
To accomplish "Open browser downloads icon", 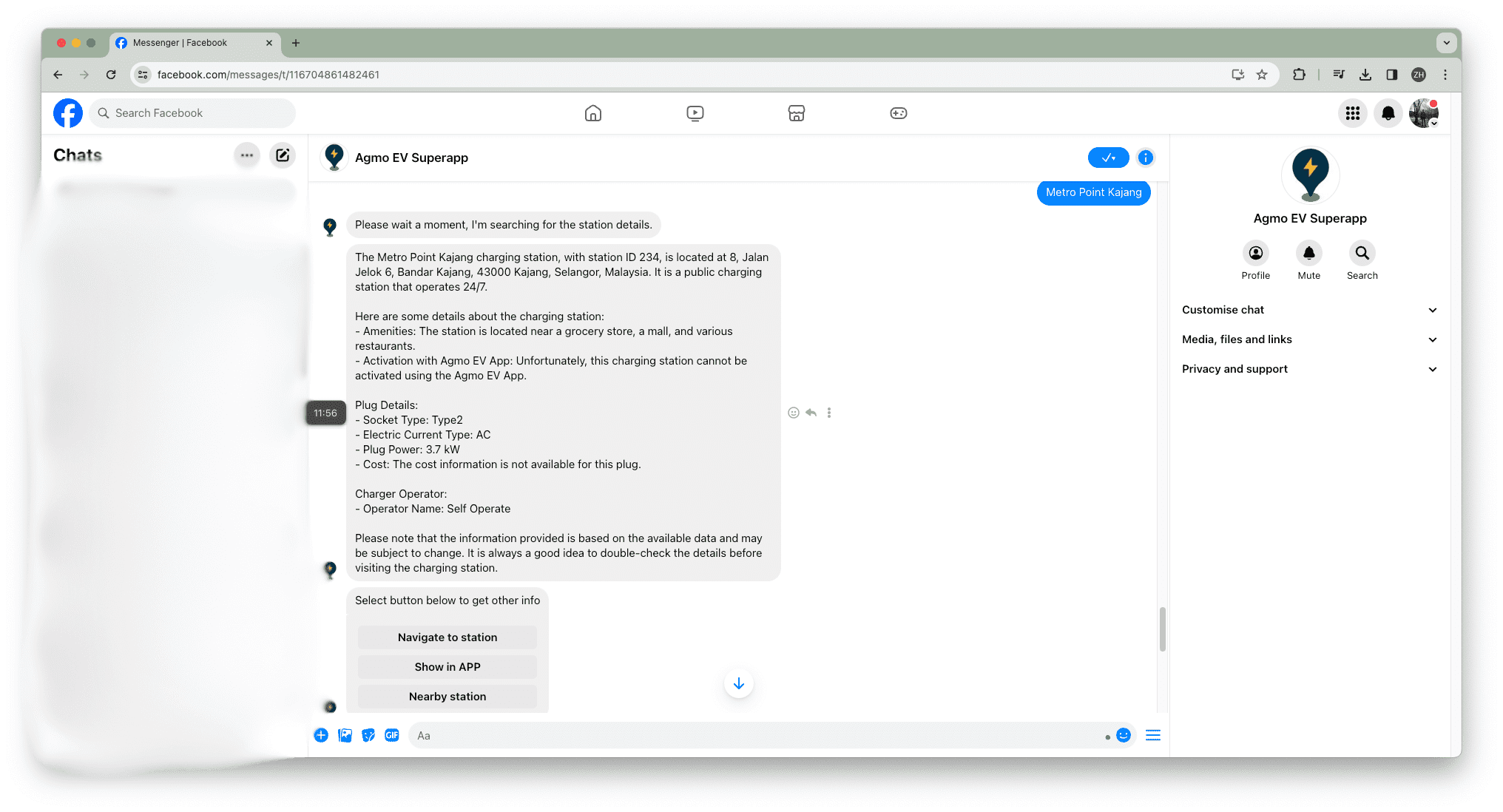I will point(1365,75).
